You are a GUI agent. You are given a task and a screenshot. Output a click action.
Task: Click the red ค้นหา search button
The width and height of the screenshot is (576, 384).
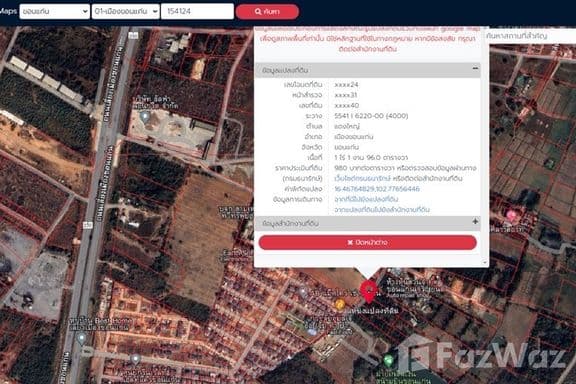tap(267, 12)
